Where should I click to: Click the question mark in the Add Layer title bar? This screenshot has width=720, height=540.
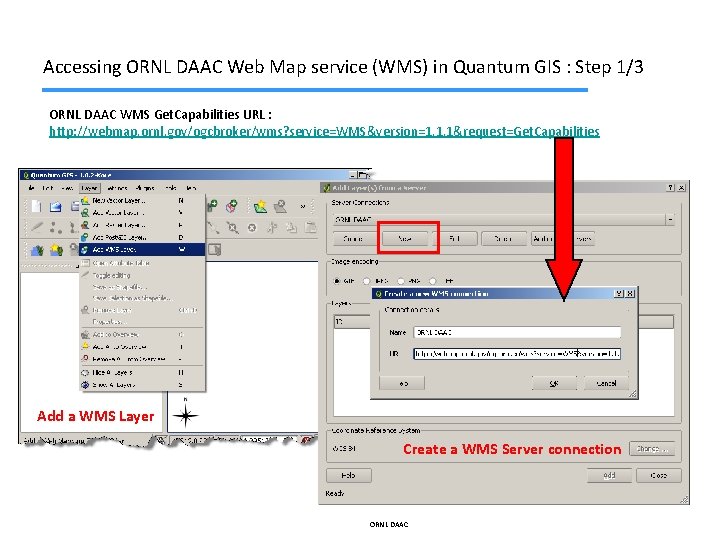click(x=671, y=187)
